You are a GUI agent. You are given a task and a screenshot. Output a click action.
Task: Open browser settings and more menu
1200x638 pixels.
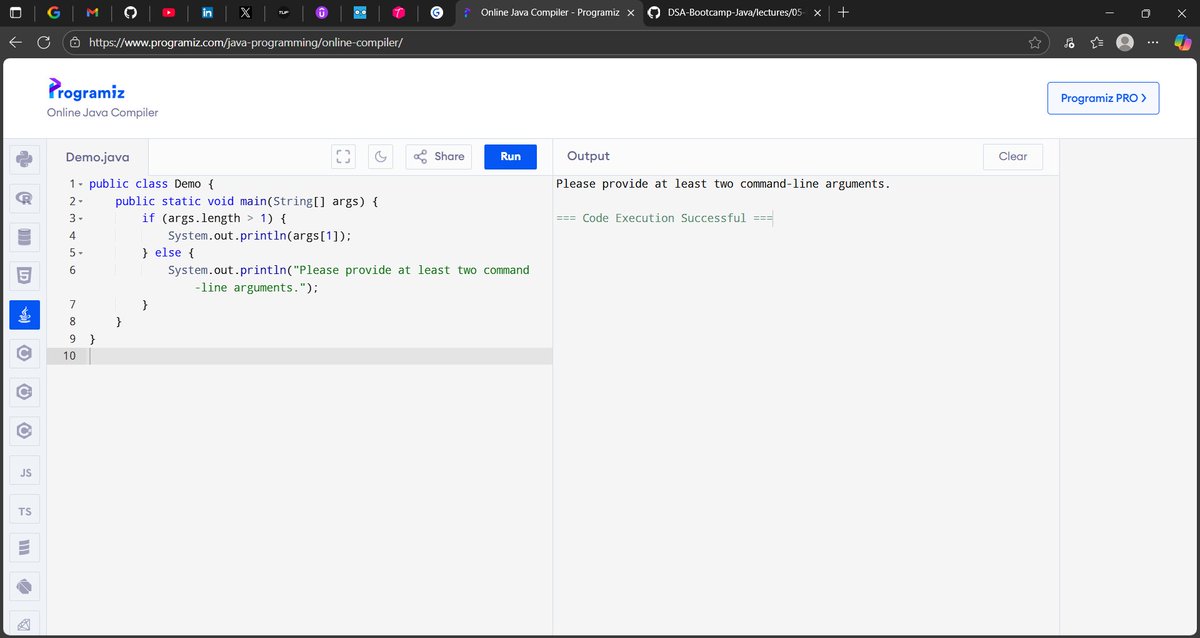(1153, 43)
